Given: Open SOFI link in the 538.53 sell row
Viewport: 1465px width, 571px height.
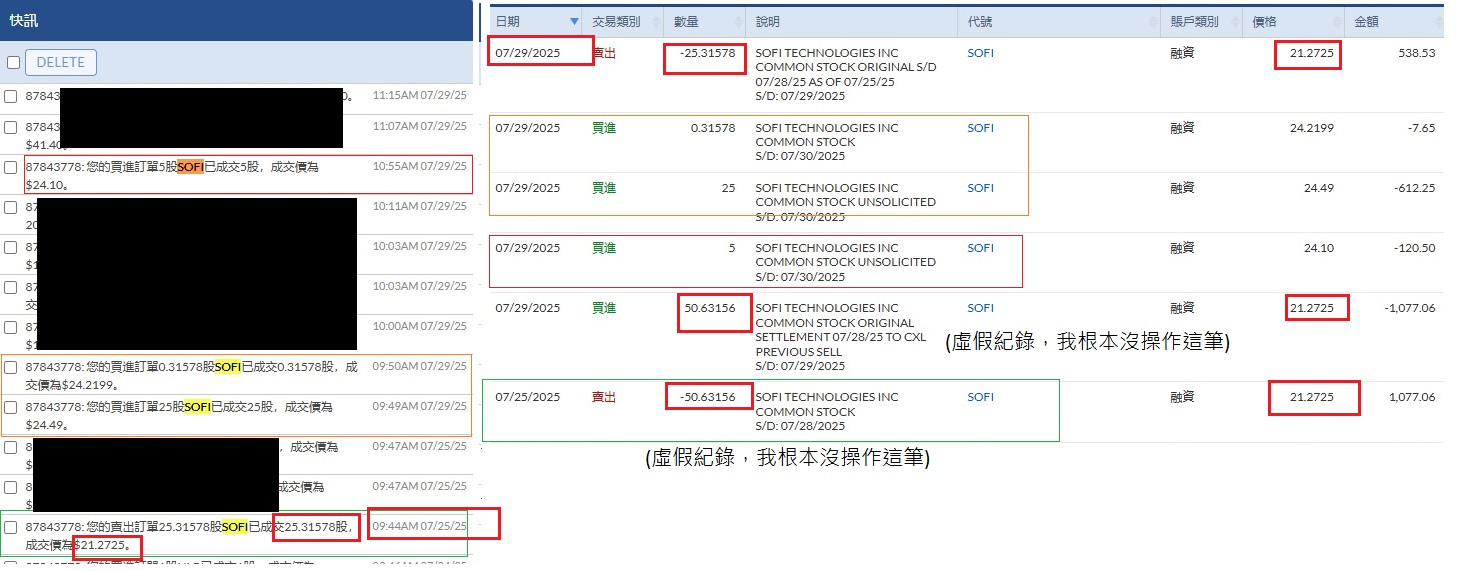Looking at the screenshot, I should (x=980, y=53).
